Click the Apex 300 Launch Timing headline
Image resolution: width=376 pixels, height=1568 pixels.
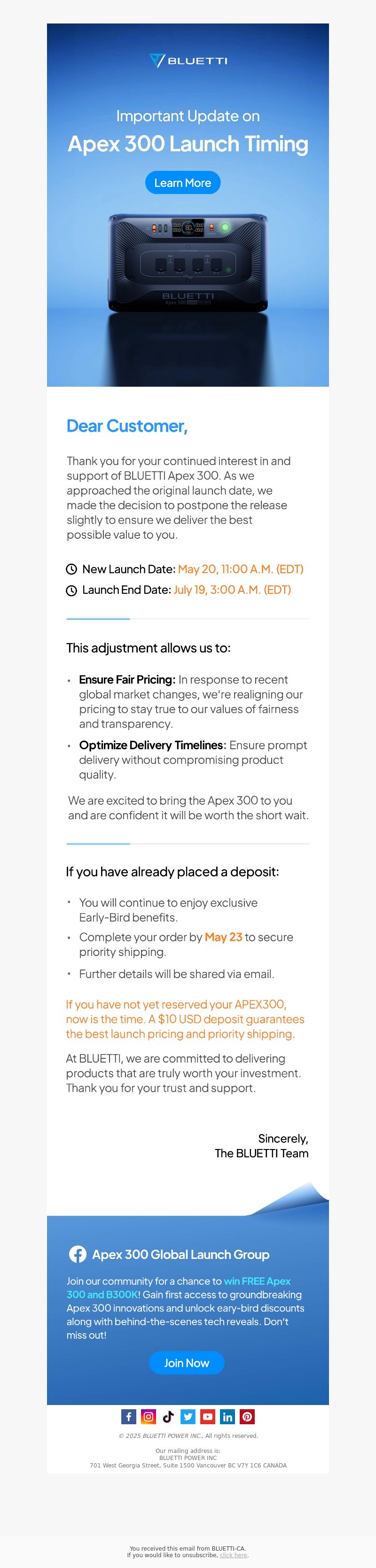[188, 144]
